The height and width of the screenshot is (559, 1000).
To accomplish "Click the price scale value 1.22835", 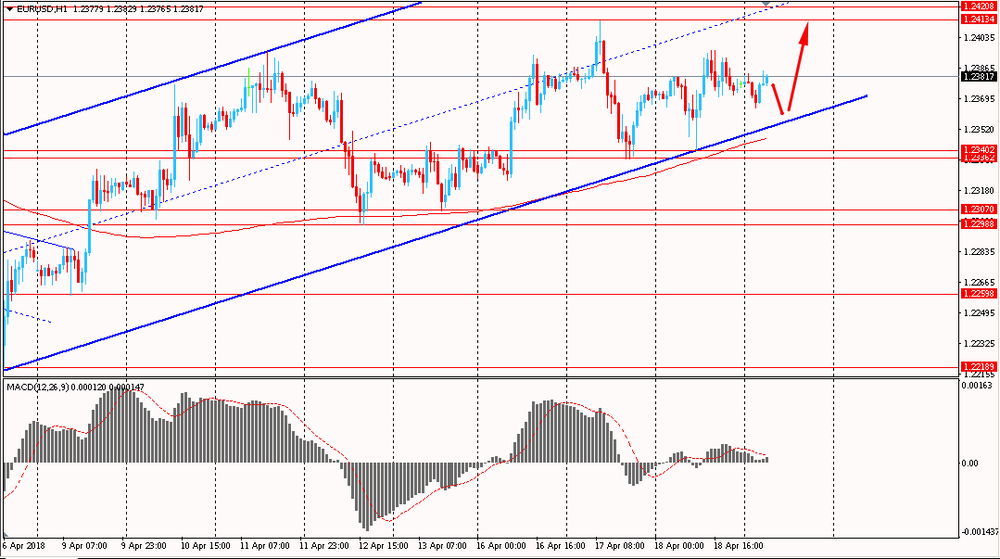I will (x=978, y=252).
